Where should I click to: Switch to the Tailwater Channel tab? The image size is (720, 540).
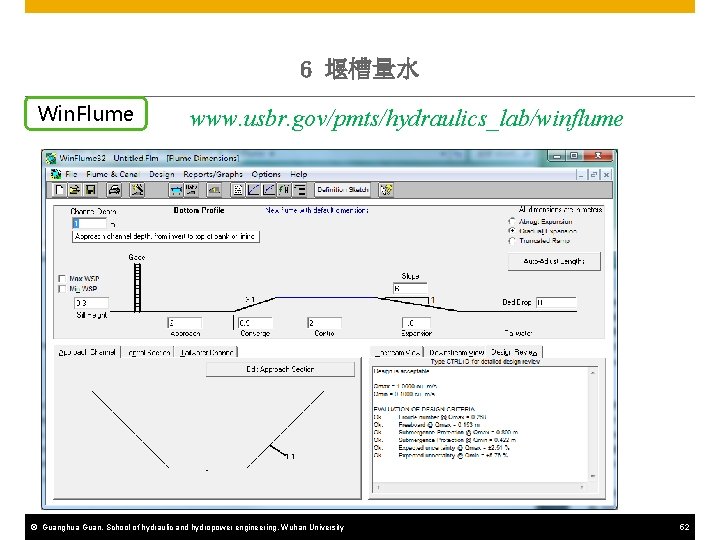pyautogui.click(x=207, y=352)
